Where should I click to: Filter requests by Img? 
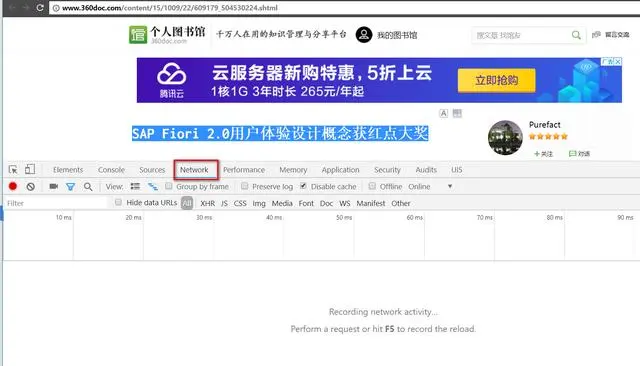pos(259,203)
